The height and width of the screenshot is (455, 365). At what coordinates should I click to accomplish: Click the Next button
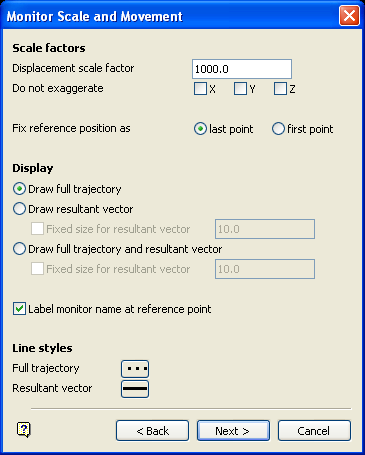coord(233,431)
